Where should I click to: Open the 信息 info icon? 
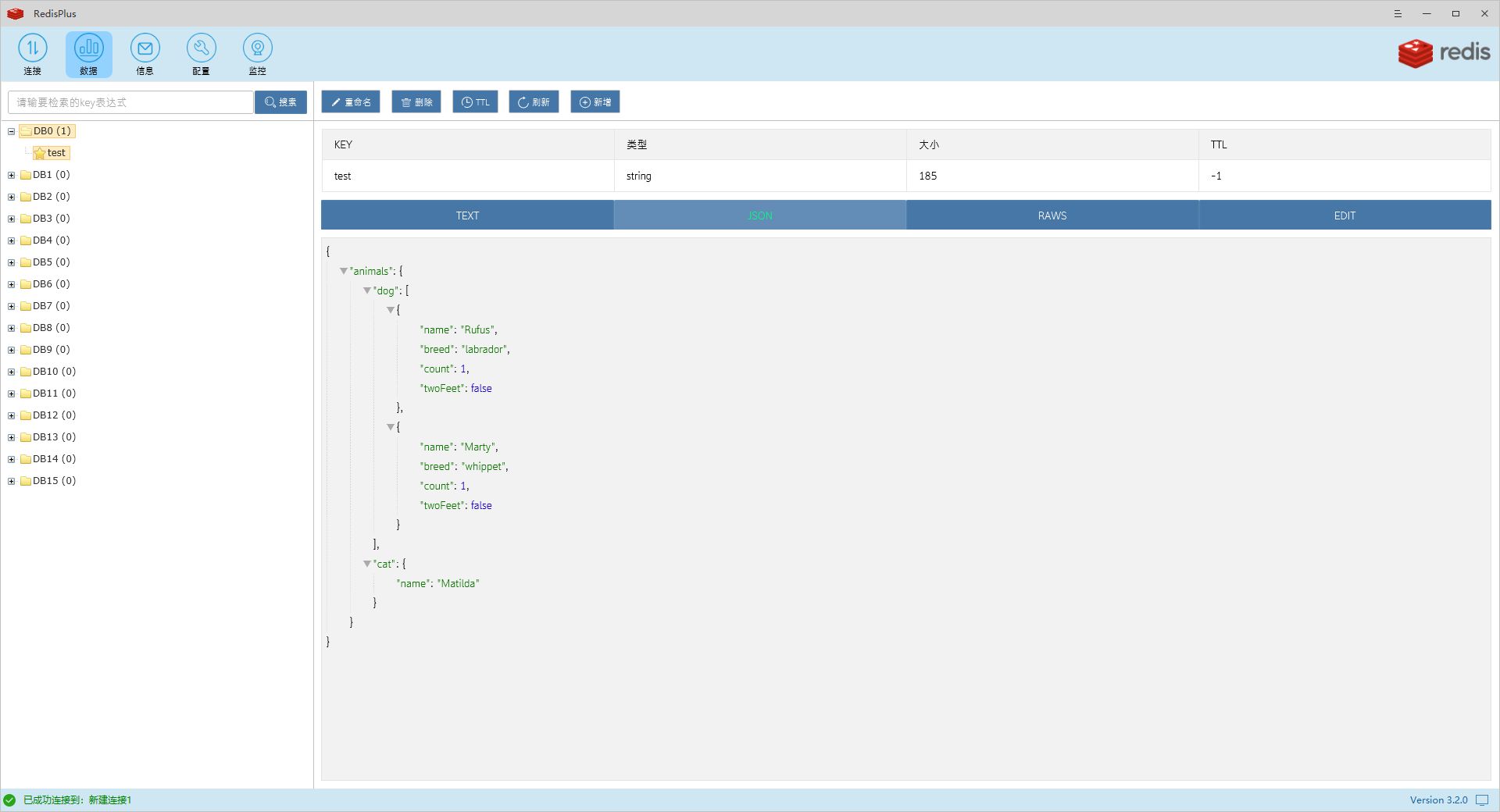(x=145, y=54)
